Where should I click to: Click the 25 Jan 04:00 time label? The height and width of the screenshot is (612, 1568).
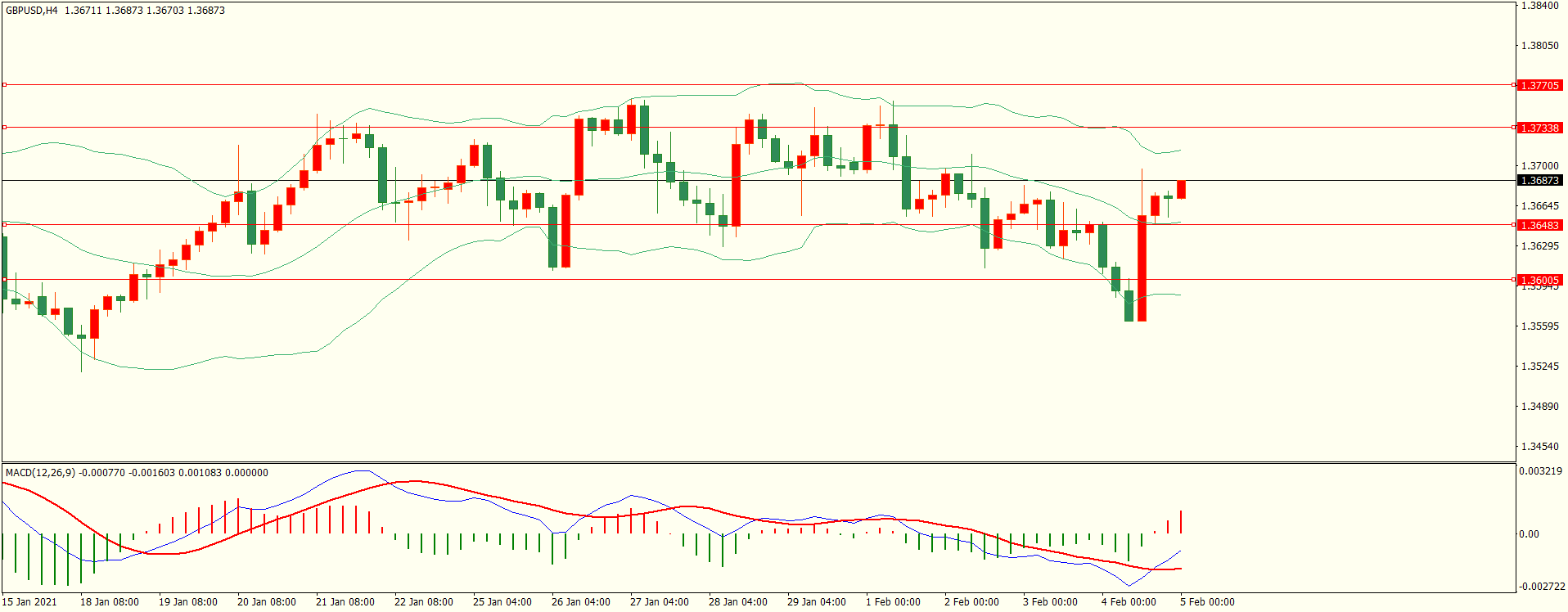(x=502, y=602)
